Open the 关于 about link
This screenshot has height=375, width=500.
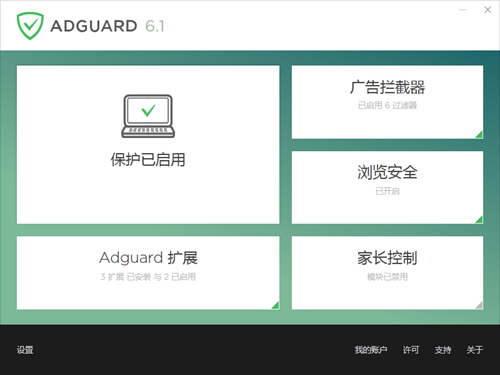pyautogui.click(x=475, y=350)
